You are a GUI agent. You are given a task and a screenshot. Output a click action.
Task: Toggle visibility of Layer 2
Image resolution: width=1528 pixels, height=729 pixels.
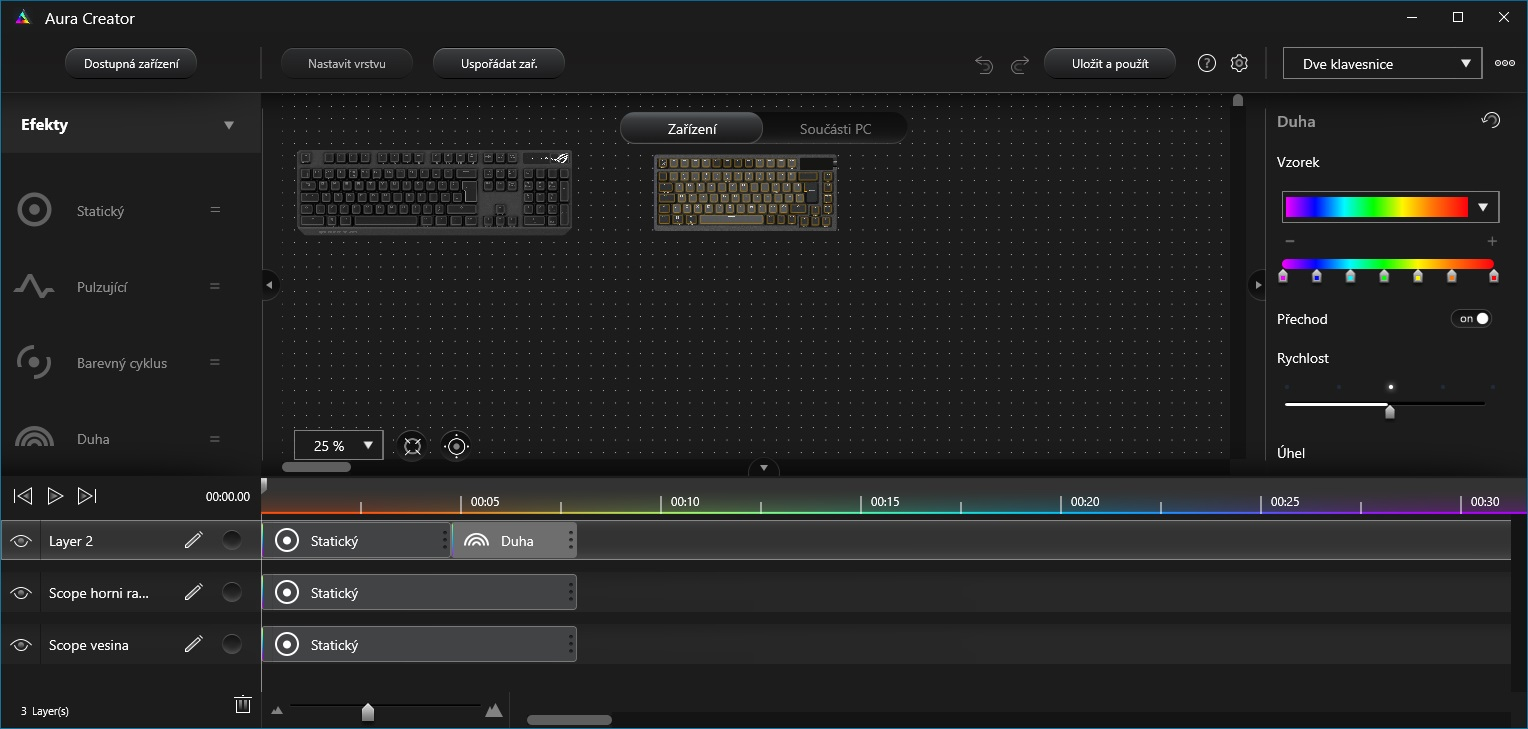click(x=20, y=541)
